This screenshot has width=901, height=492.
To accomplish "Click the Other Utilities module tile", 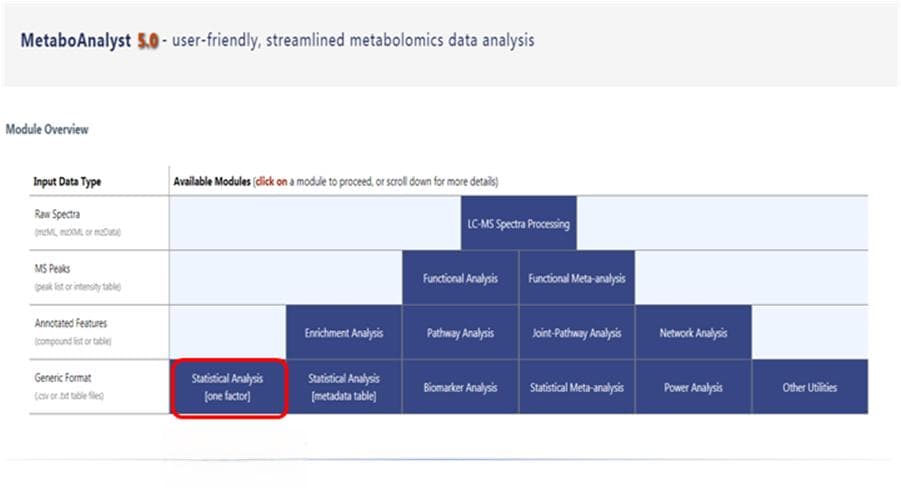I will (810, 387).
